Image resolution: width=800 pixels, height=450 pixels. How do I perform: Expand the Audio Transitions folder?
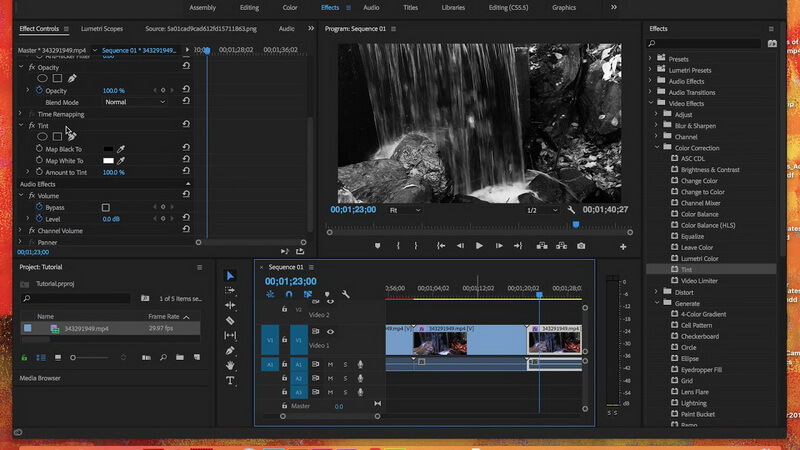[x=651, y=92]
